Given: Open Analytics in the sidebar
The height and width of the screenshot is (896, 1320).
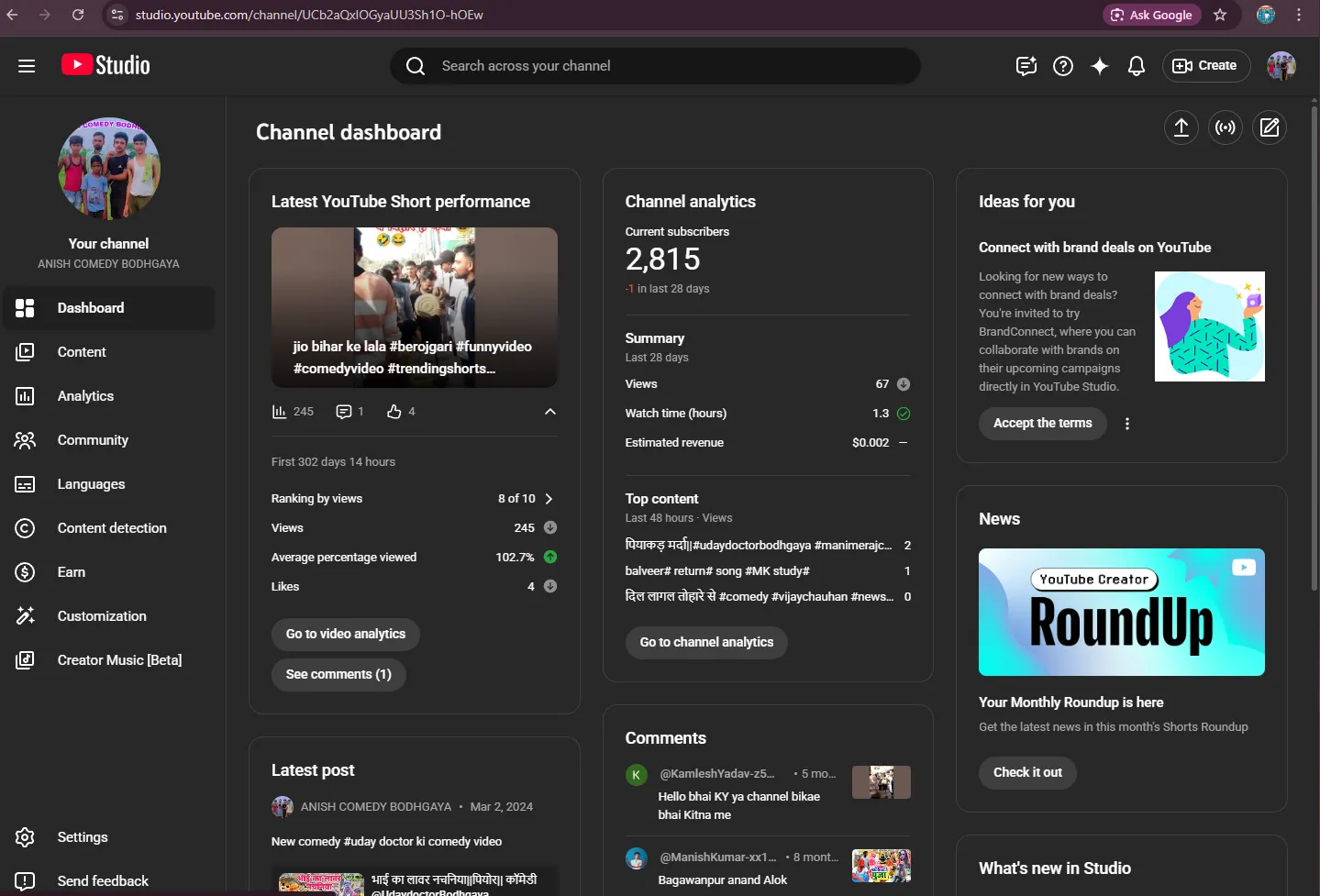Looking at the screenshot, I should pos(109,396).
